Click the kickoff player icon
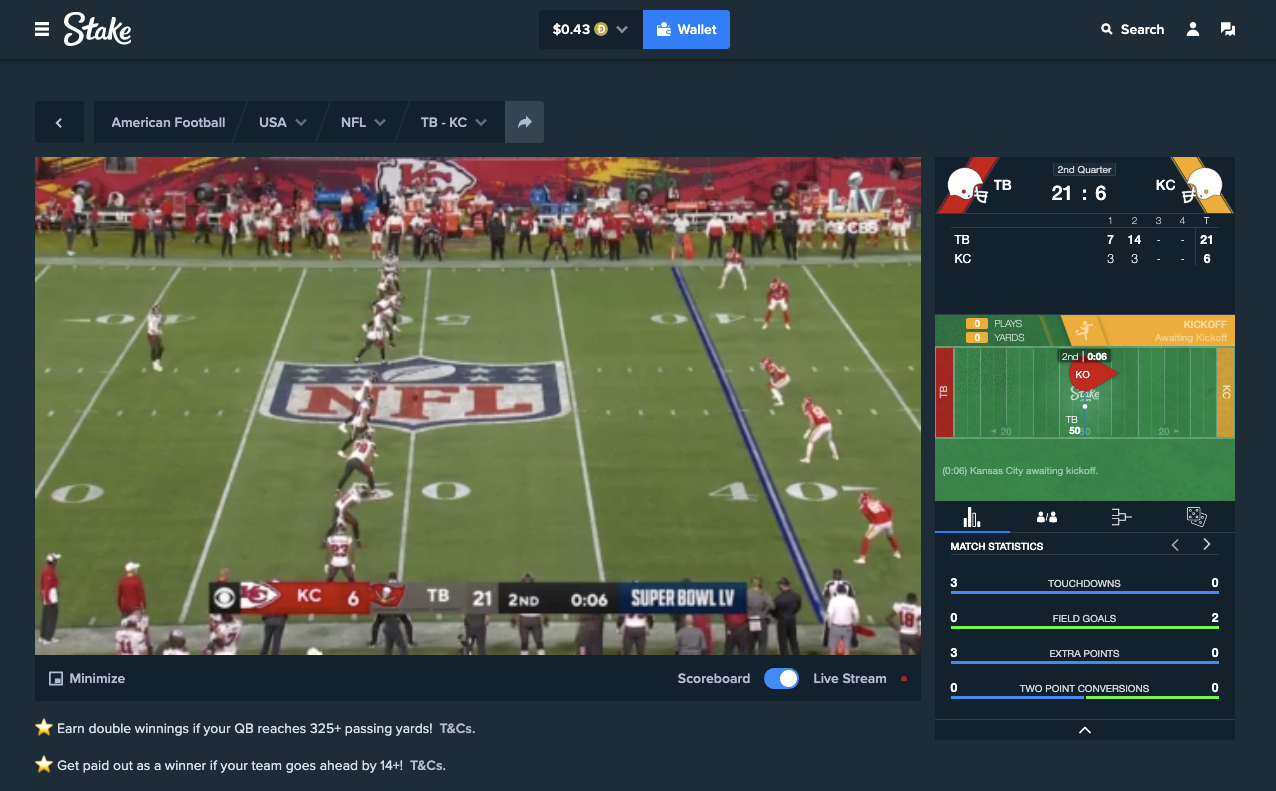The width and height of the screenshot is (1276, 791). point(1084,330)
